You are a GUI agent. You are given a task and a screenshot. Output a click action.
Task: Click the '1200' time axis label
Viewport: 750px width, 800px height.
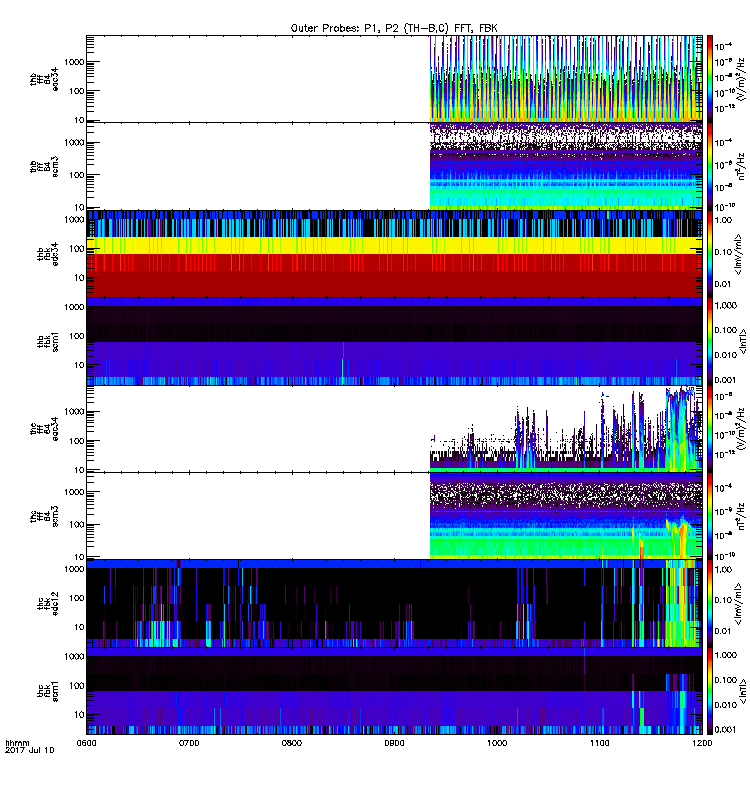(x=702, y=743)
